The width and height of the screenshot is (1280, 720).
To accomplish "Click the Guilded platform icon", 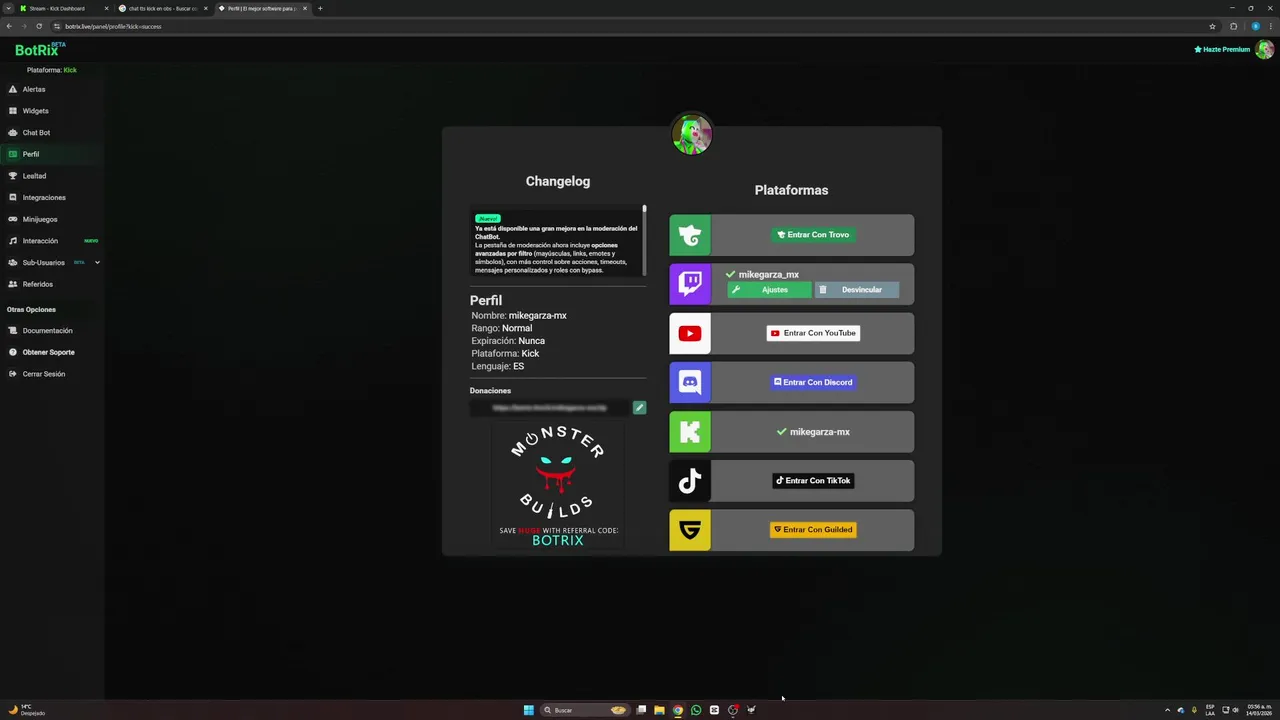I will pos(690,530).
